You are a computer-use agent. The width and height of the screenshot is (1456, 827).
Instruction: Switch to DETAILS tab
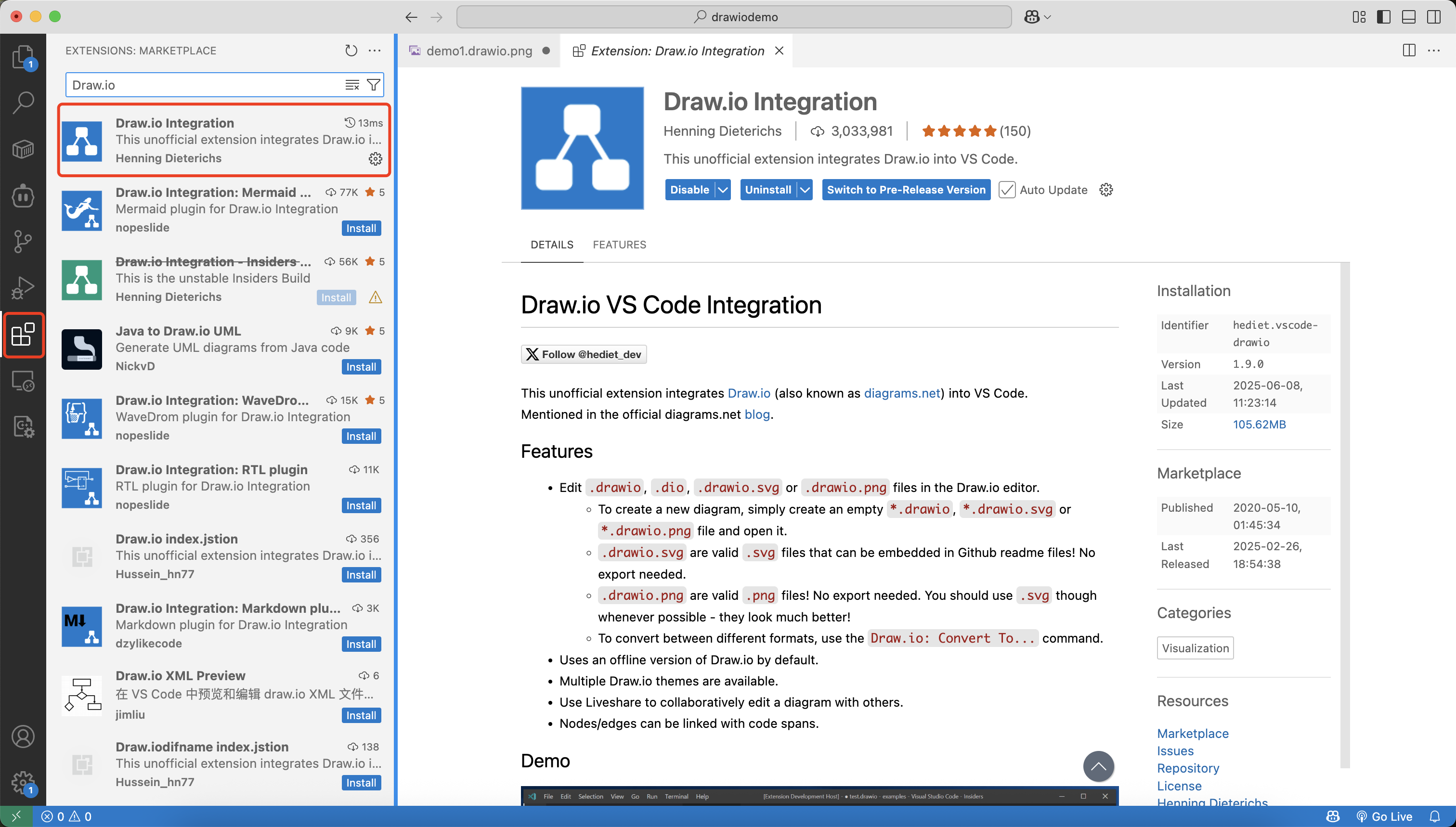tap(552, 244)
